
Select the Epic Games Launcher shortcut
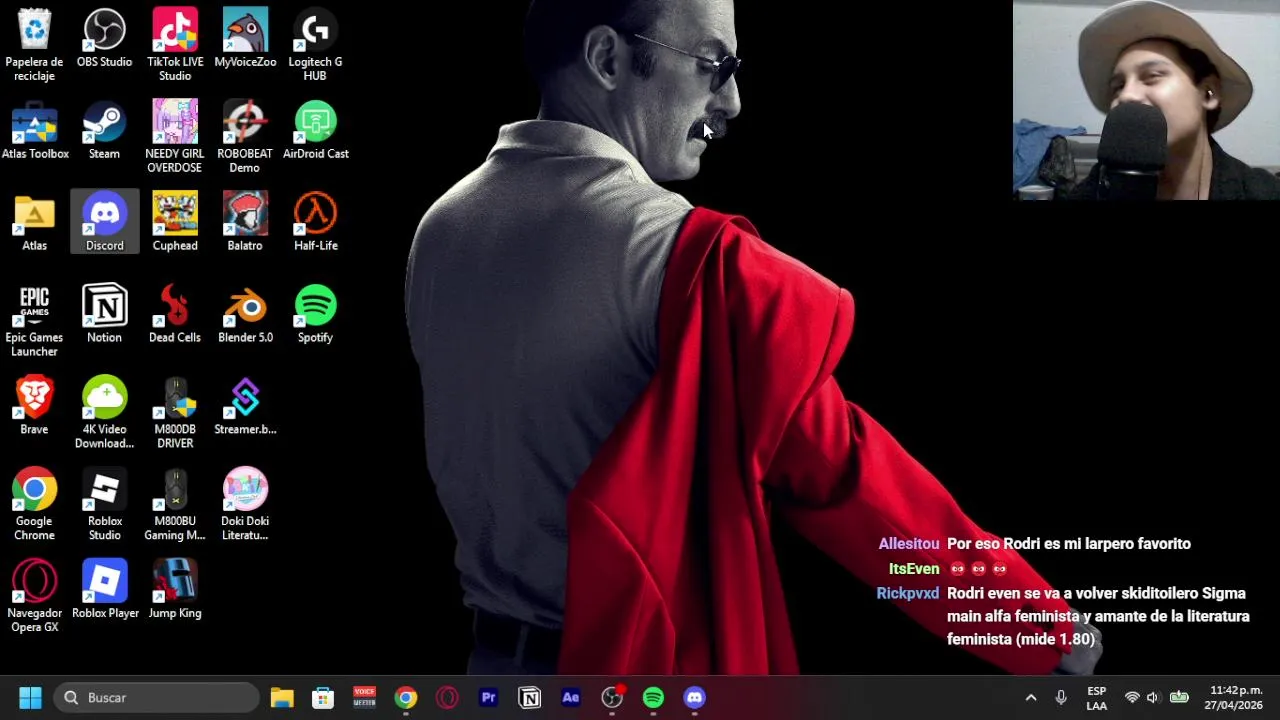[x=34, y=321]
